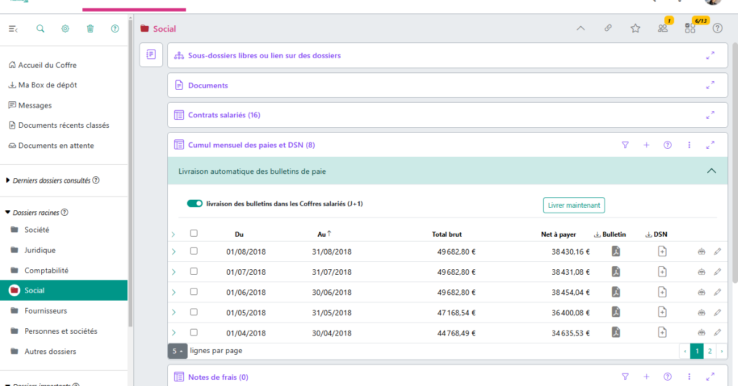Expand the Documents section
The width and height of the screenshot is (738, 386).
[x=710, y=85]
